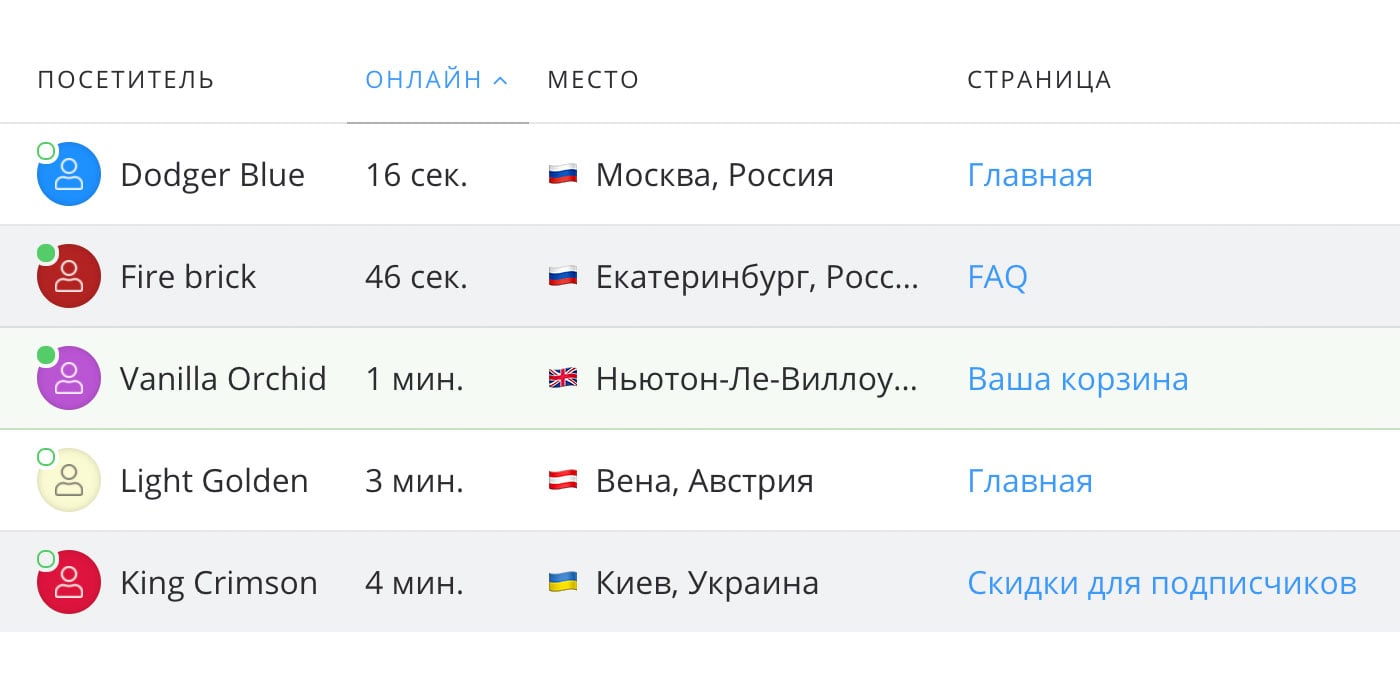Click Light Golden's avatar icon

68,480
